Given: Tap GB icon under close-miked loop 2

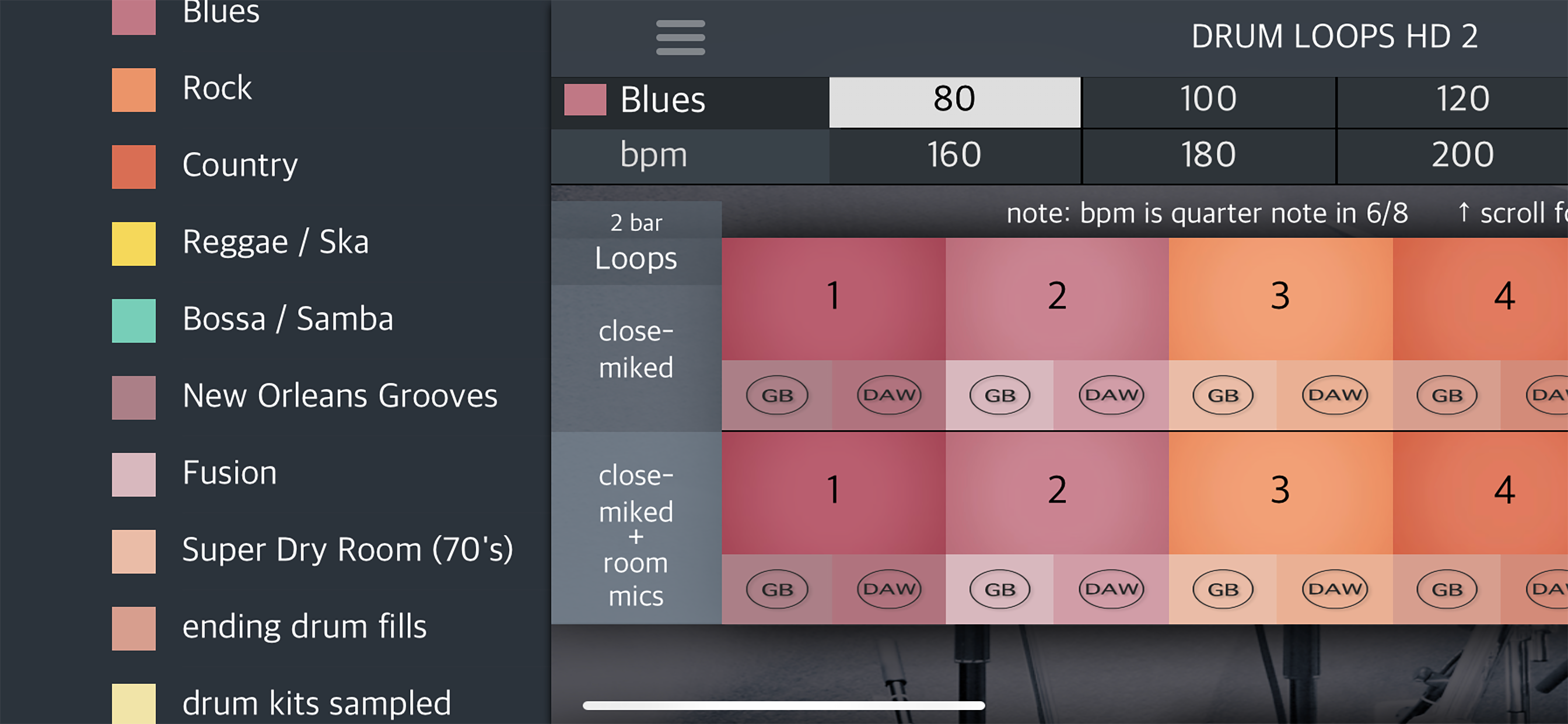Looking at the screenshot, I should coord(999,395).
